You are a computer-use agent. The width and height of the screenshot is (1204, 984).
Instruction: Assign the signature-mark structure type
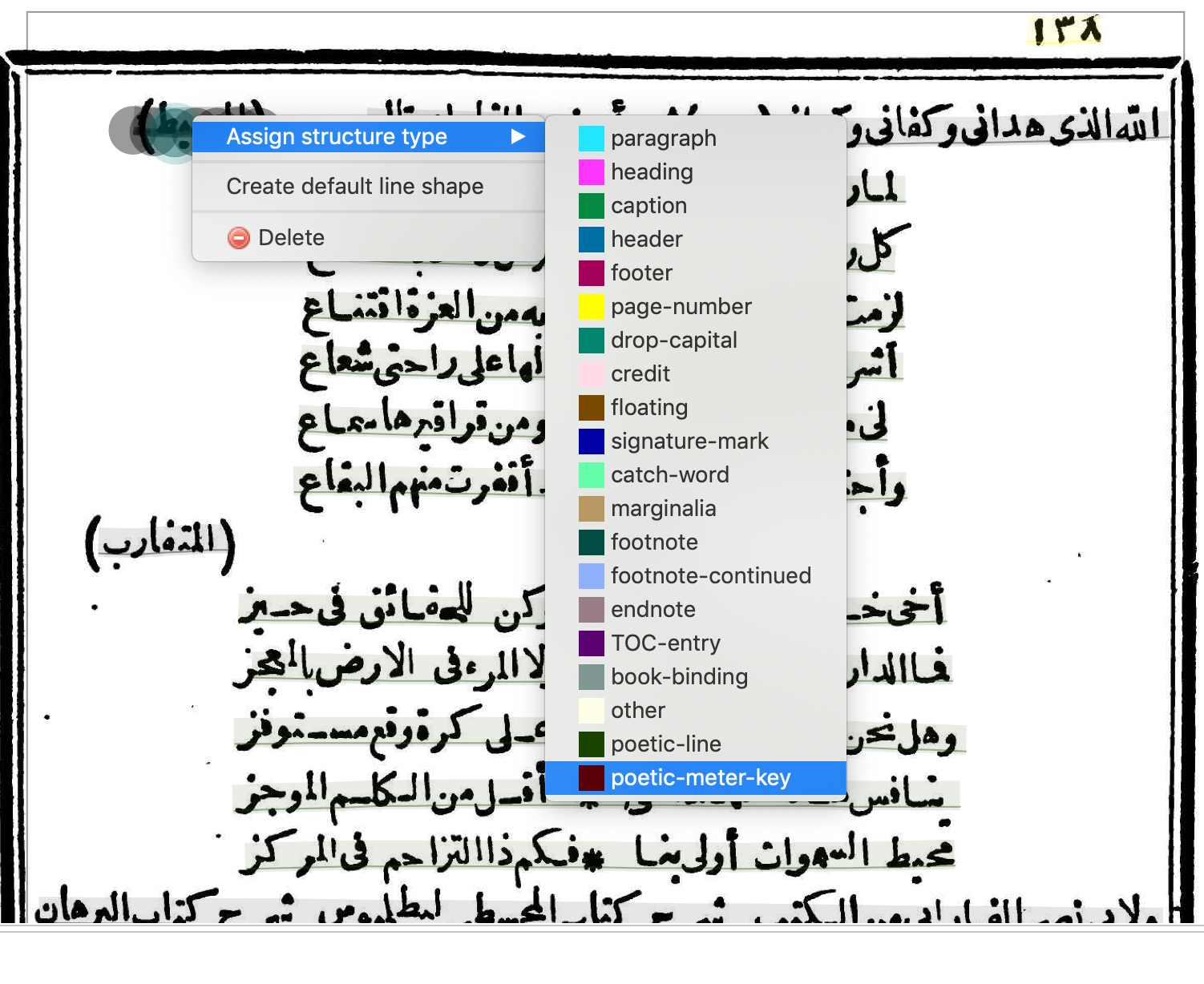[696, 442]
